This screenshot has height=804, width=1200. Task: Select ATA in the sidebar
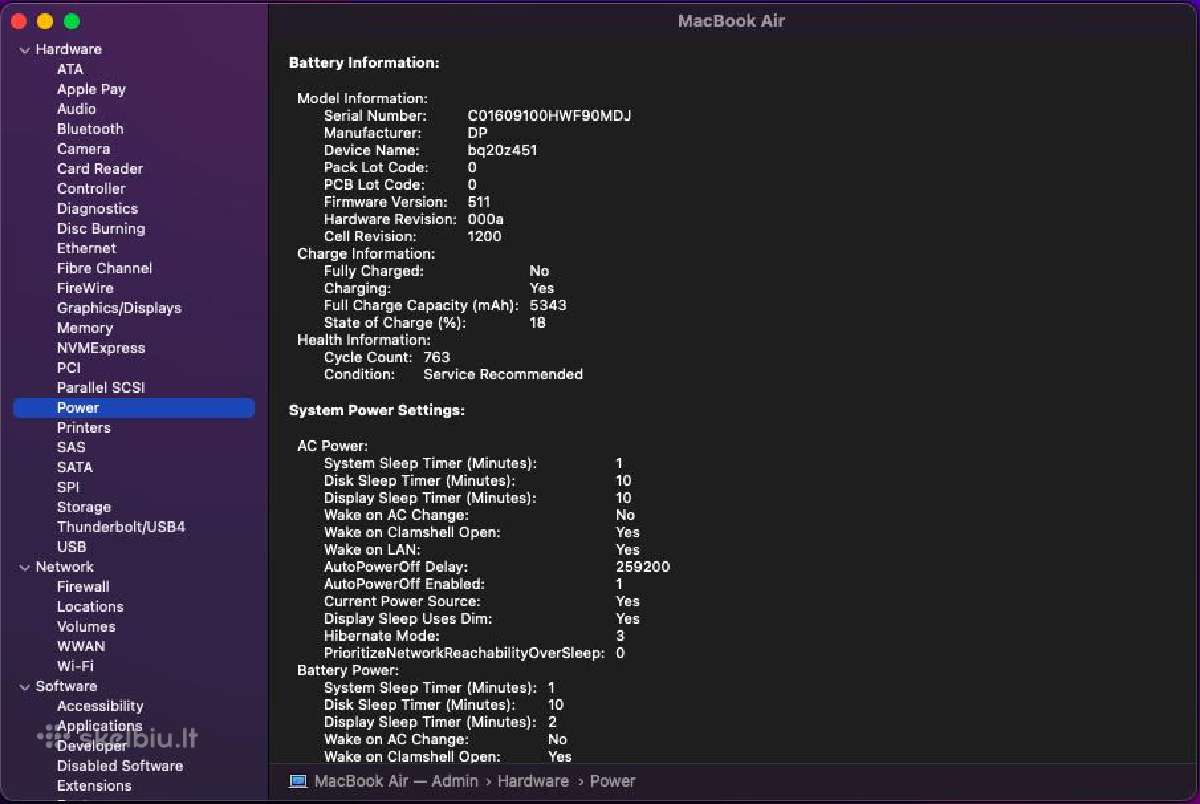70,69
